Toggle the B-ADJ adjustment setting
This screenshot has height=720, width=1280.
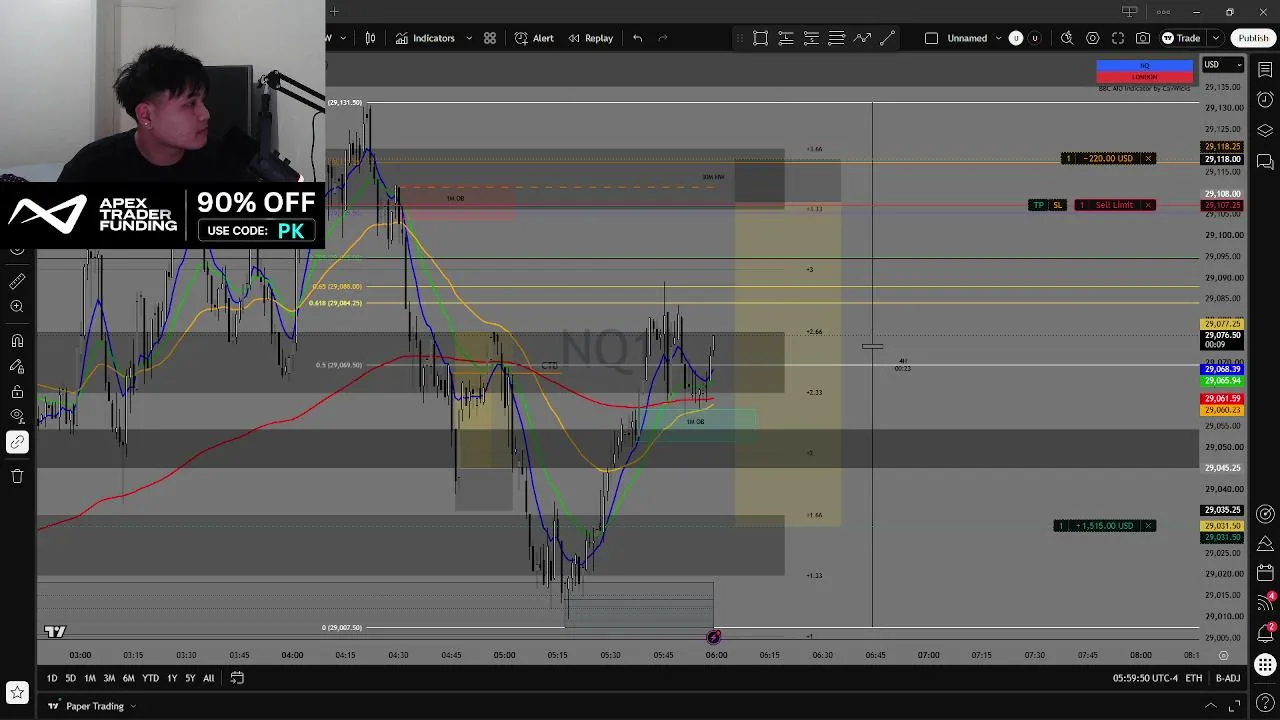click(x=1228, y=678)
